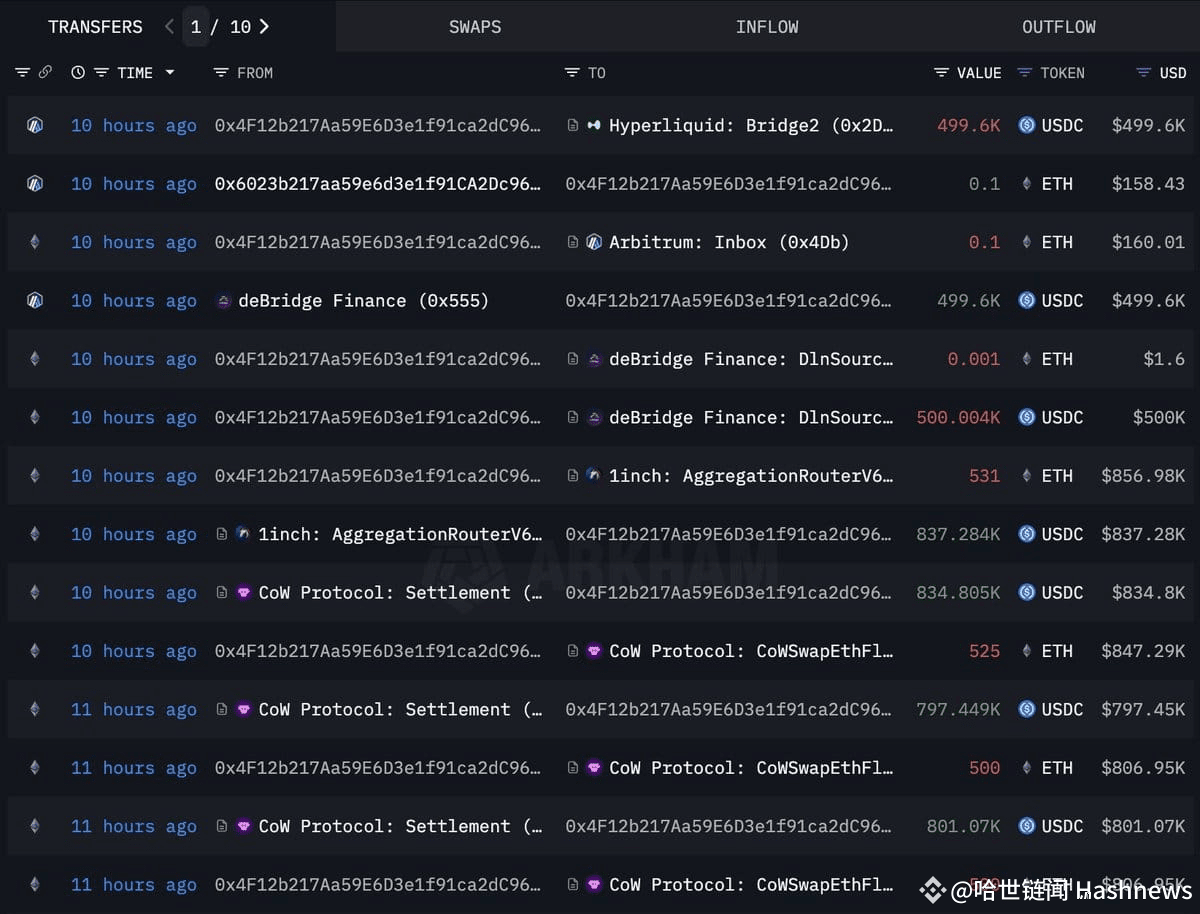Click Ethereum chain icon in the $160.01 row
This screenshot has height=914, width=1200.
click(x=35, y=242)
